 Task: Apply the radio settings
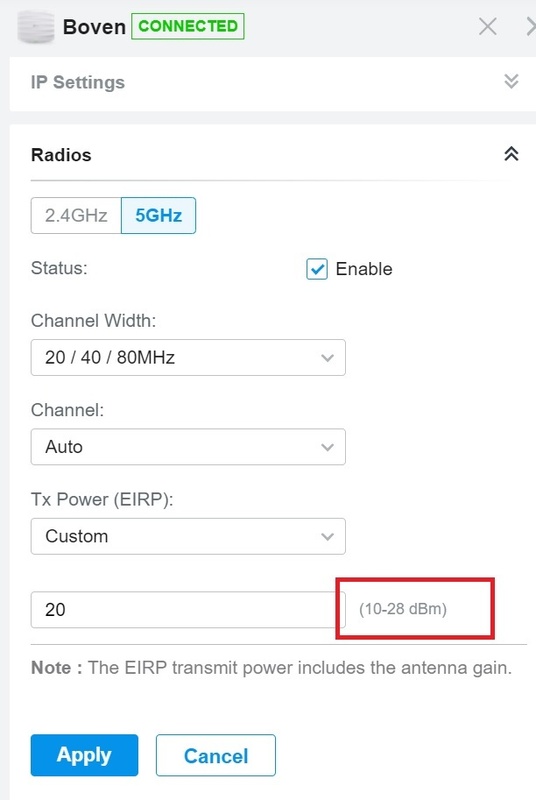(84, 755)
